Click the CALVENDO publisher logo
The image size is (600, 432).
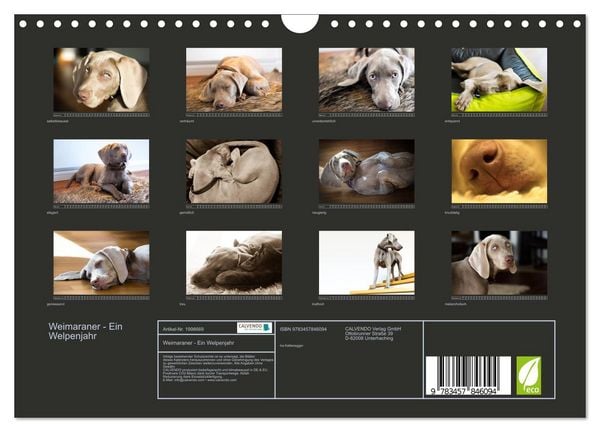pos(254,328)
